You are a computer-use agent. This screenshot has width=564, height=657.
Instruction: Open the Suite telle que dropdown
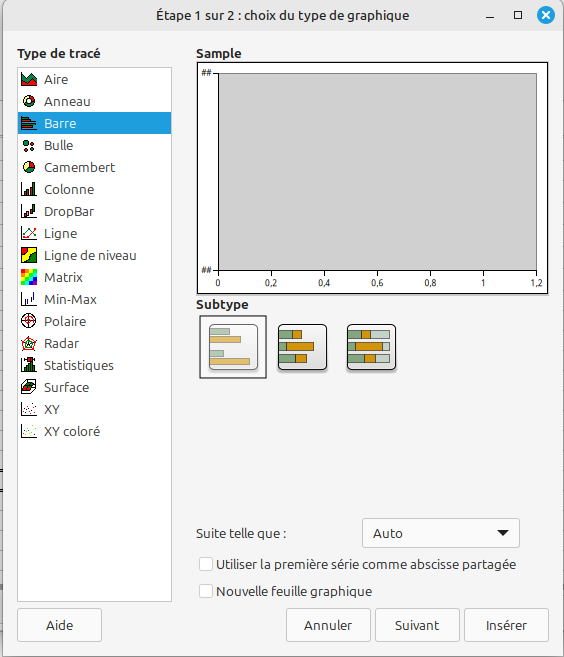[441, 533]
